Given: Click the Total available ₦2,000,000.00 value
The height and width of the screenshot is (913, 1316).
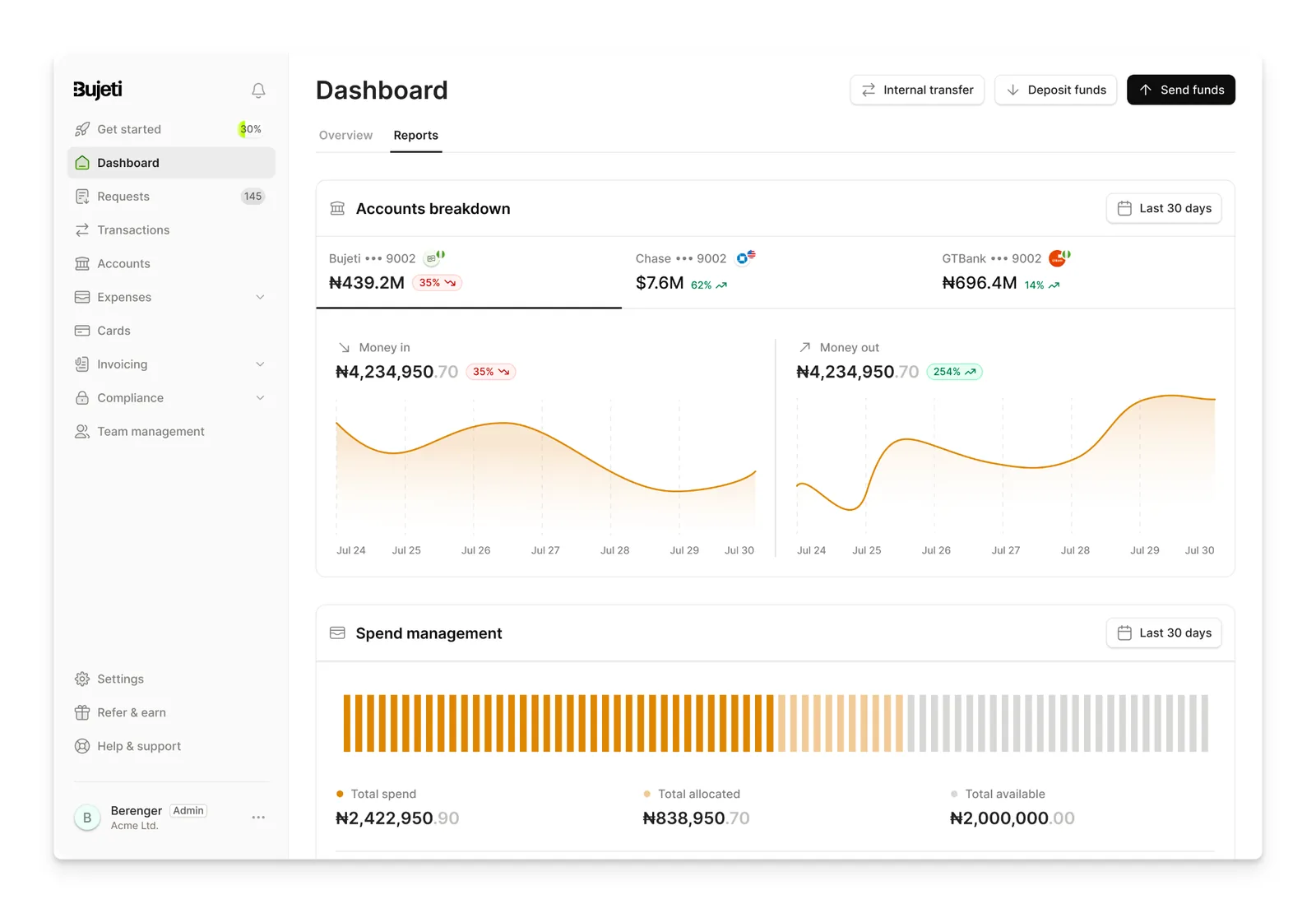Looking at the screenshot, I should point(1012,819).
